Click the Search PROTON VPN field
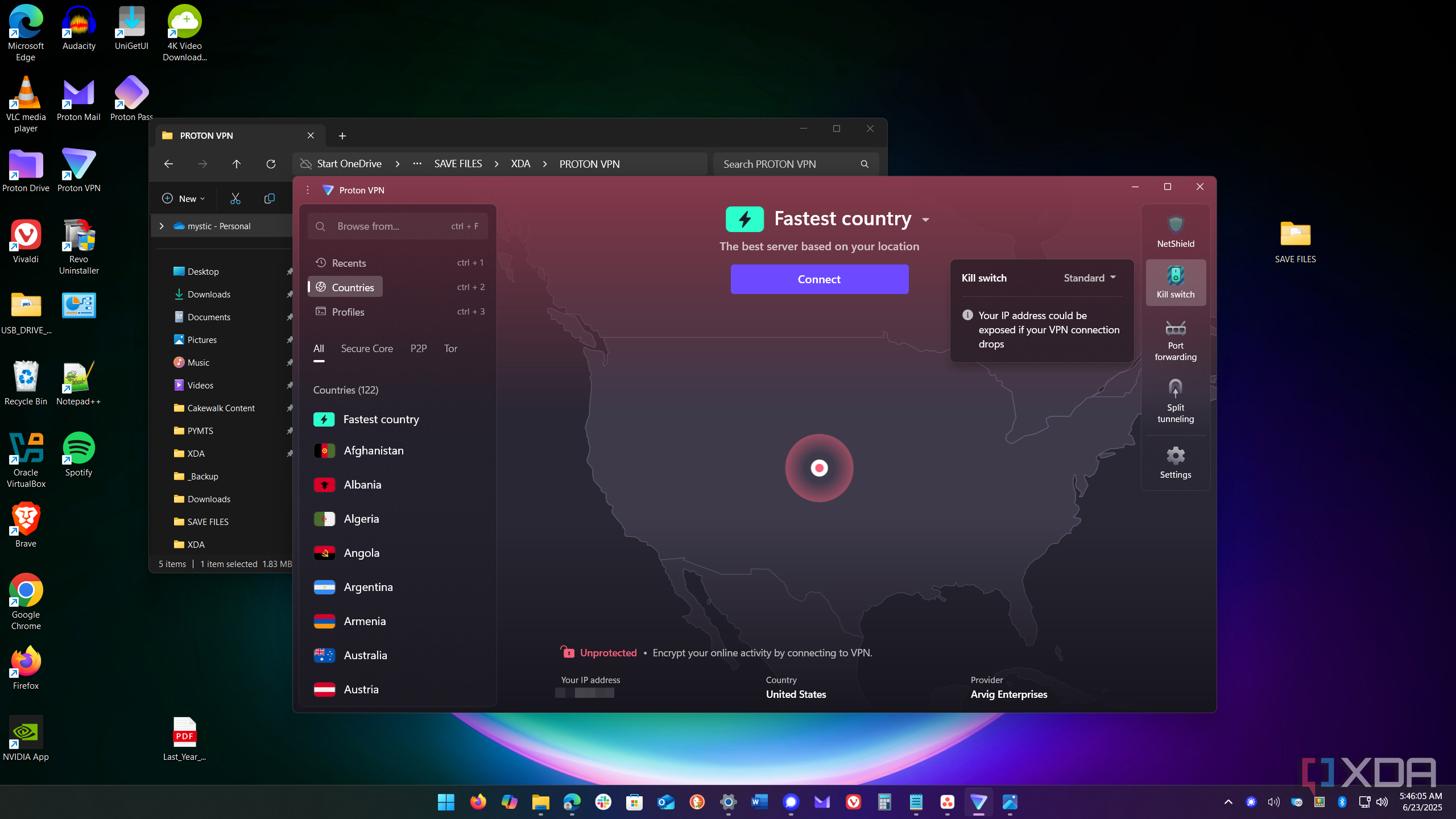Image resolution: width=1456 pixels, height=819 pixels. pos(796,164)
